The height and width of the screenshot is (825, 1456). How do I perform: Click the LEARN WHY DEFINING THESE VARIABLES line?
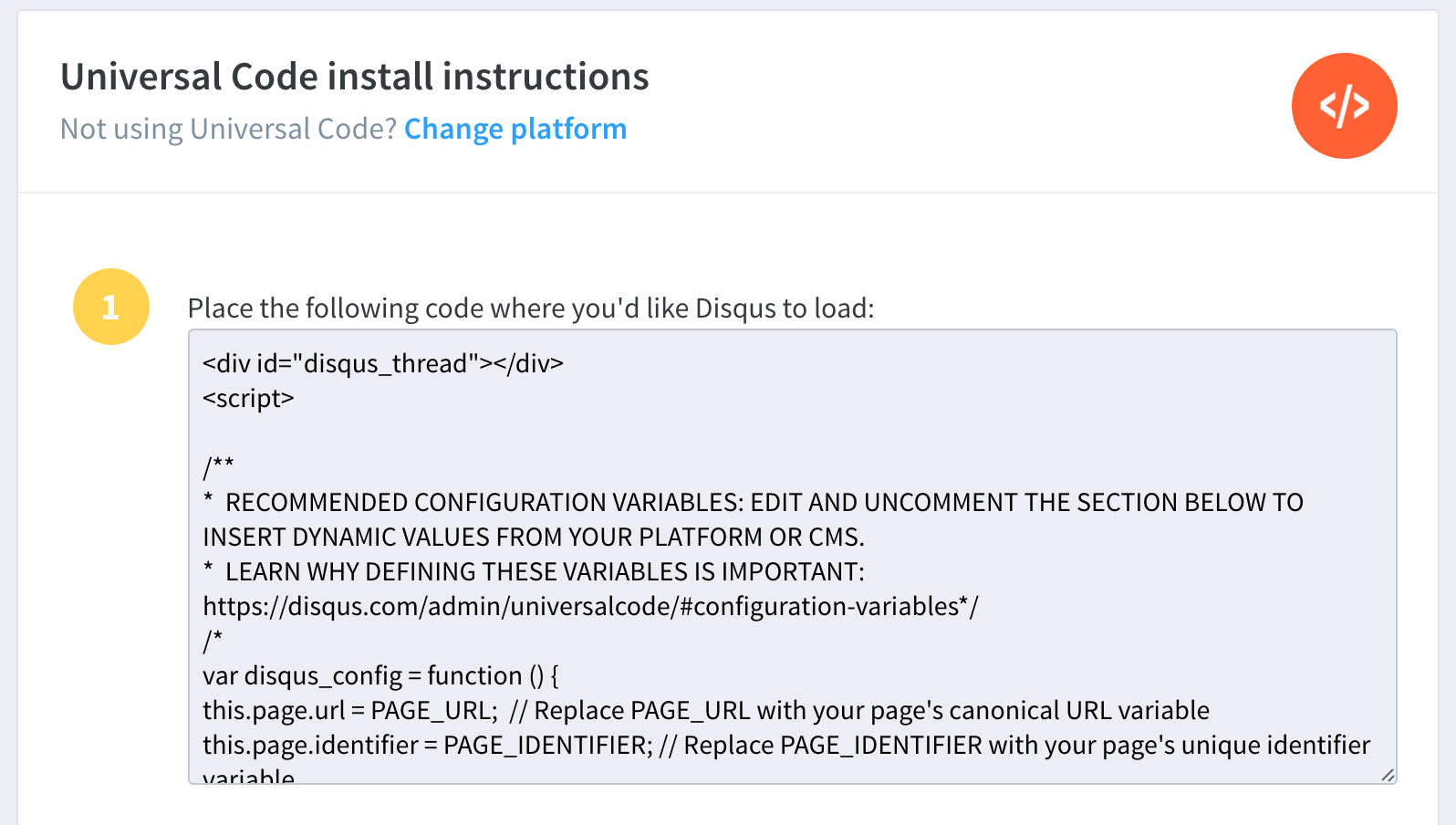point(534,571)
